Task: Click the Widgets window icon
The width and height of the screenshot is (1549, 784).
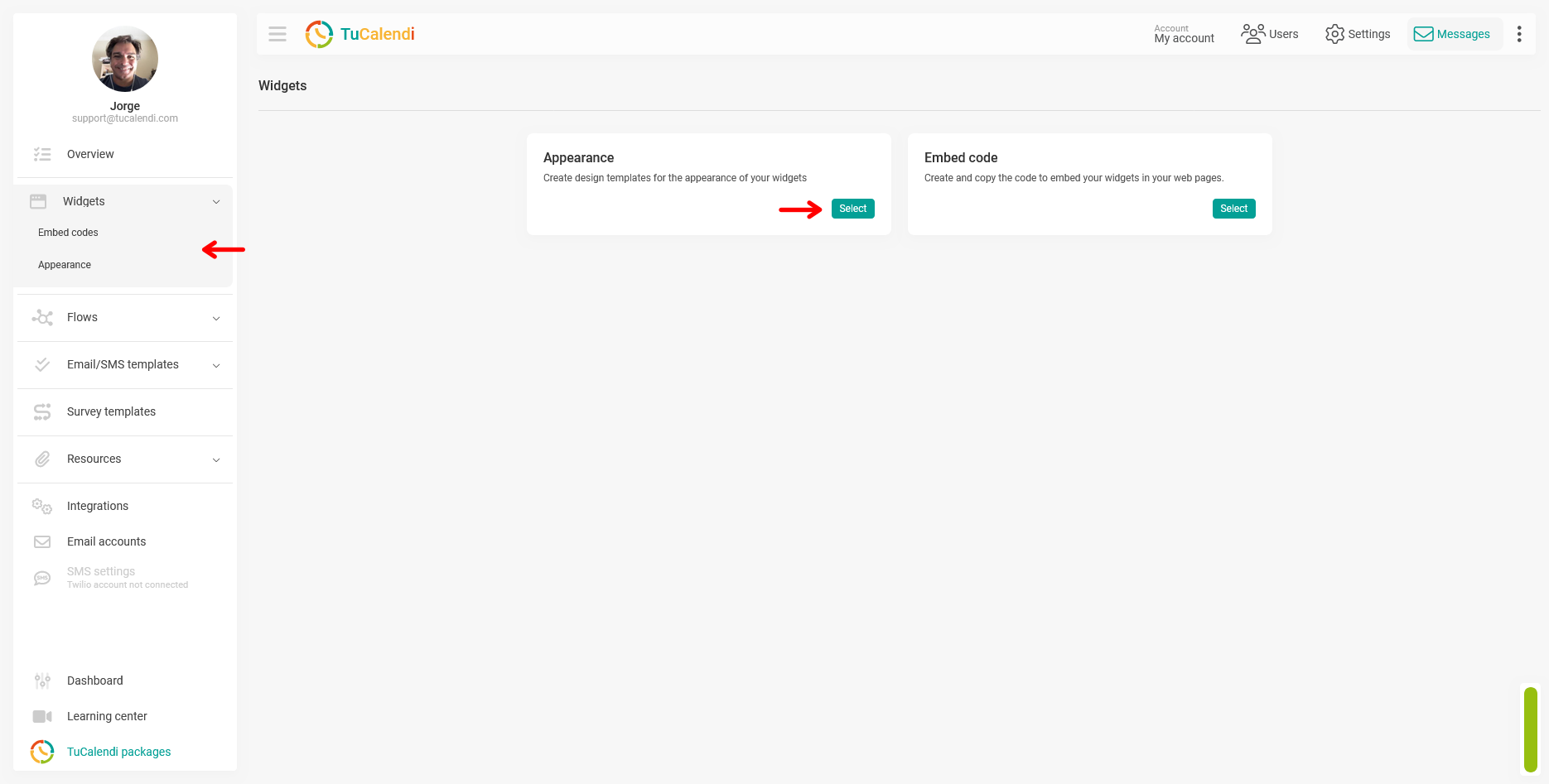Action: [38, 201]
